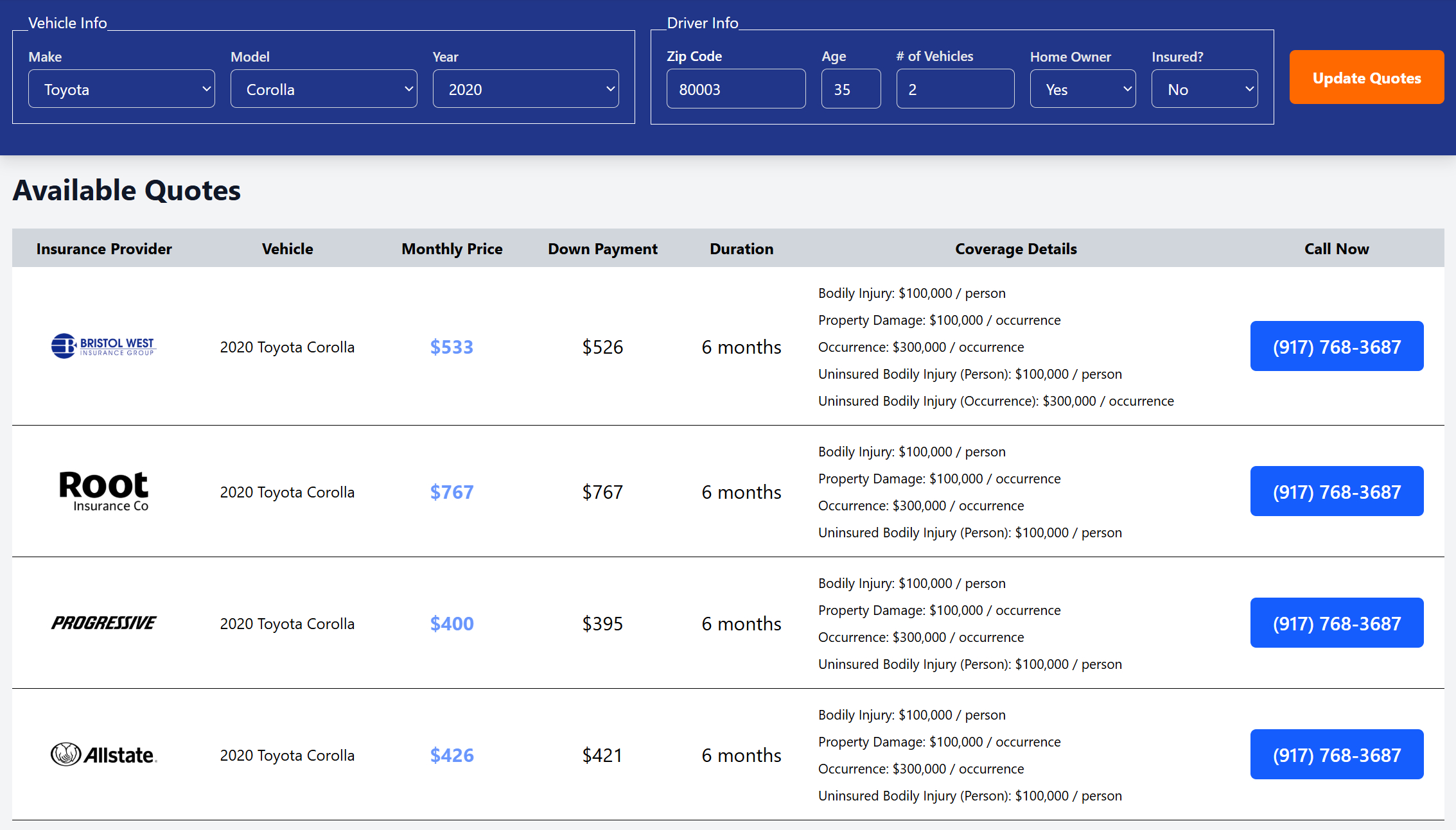The height and width of the screenshot is (830, 1456).
Task: Click the $533 monthly price
Action: 452,347
